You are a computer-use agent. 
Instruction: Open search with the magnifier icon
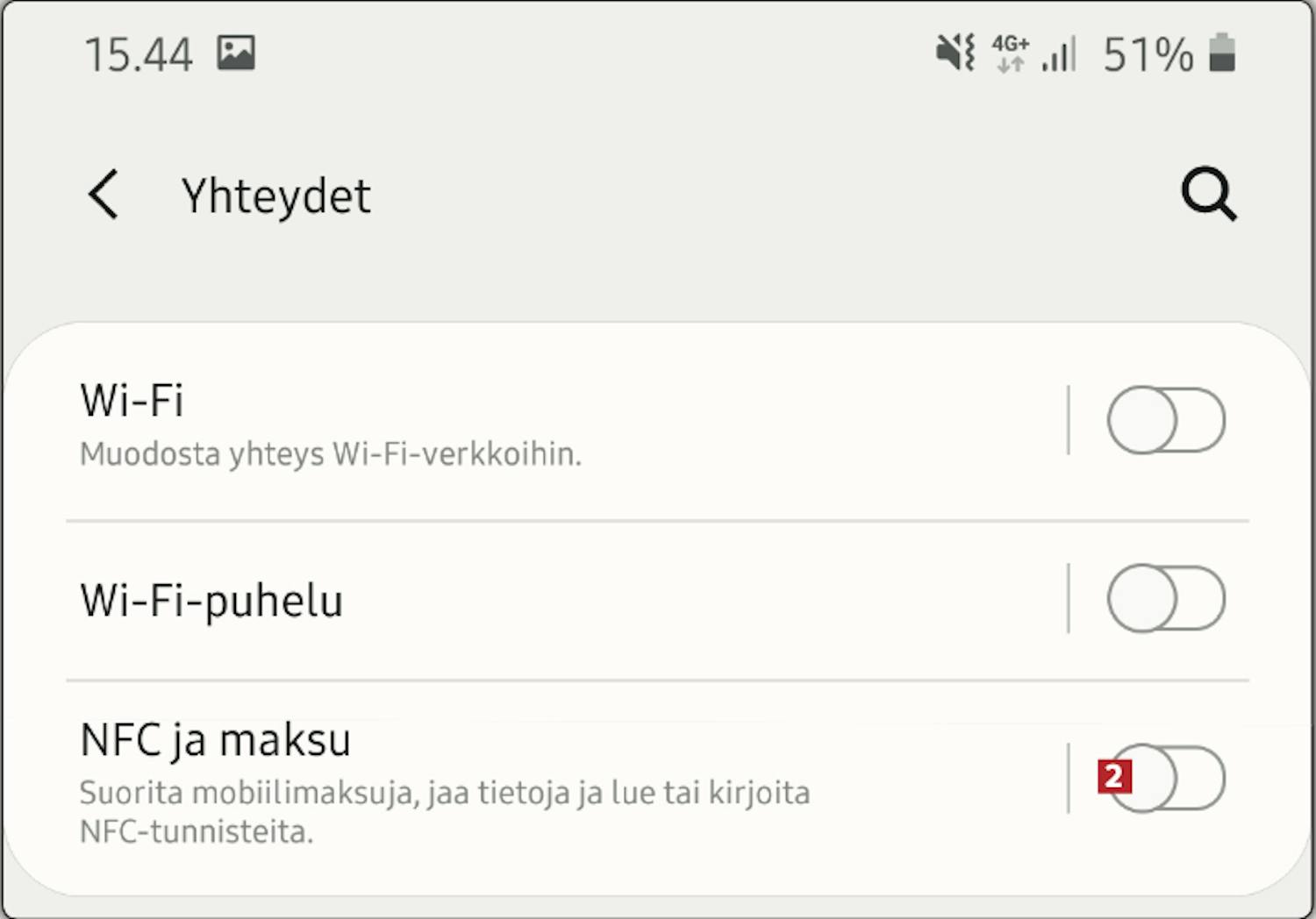click(x=1209, y=194)
